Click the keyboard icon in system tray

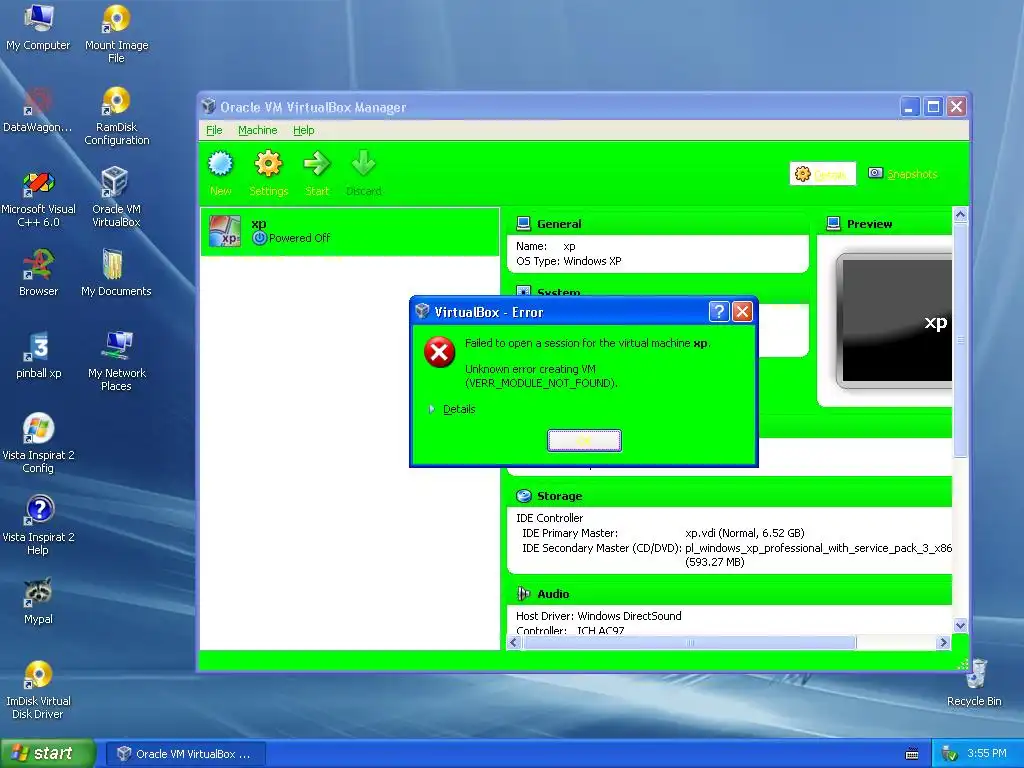pos(912,754)
